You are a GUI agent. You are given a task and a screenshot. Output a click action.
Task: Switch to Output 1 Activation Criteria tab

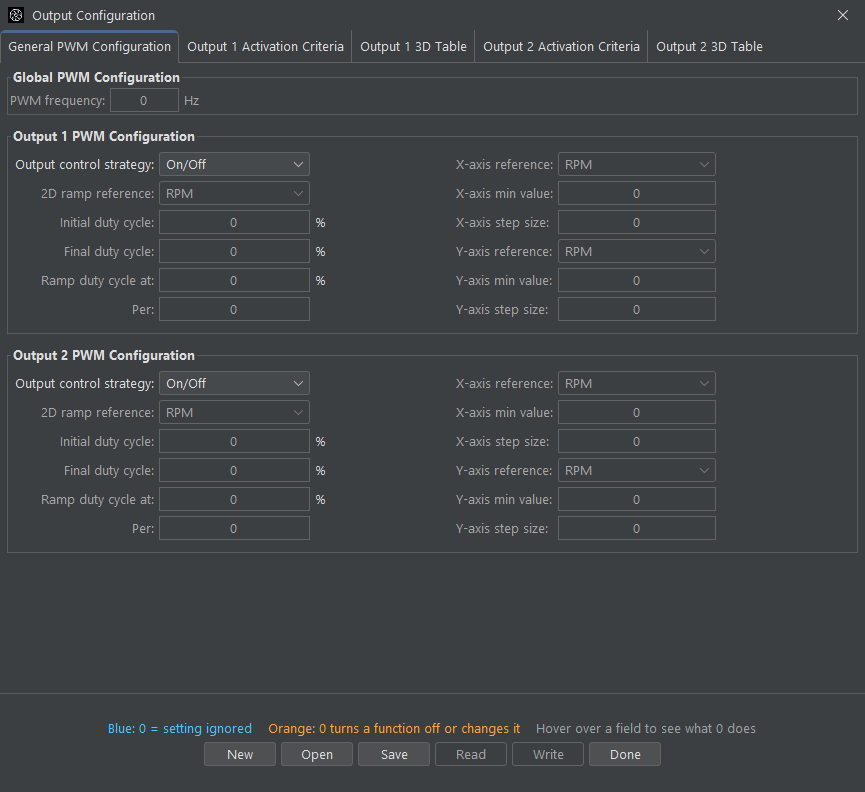(265, 47)
